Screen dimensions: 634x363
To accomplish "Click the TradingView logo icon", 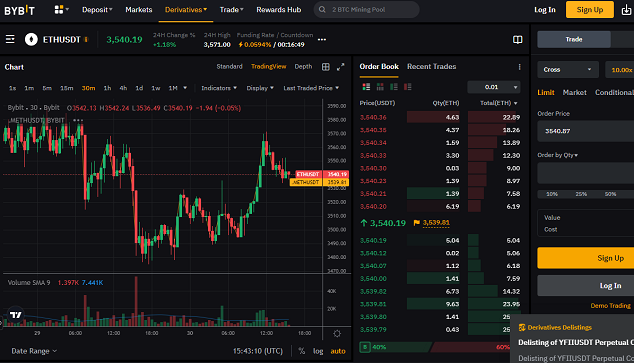I will pos(16,314).
